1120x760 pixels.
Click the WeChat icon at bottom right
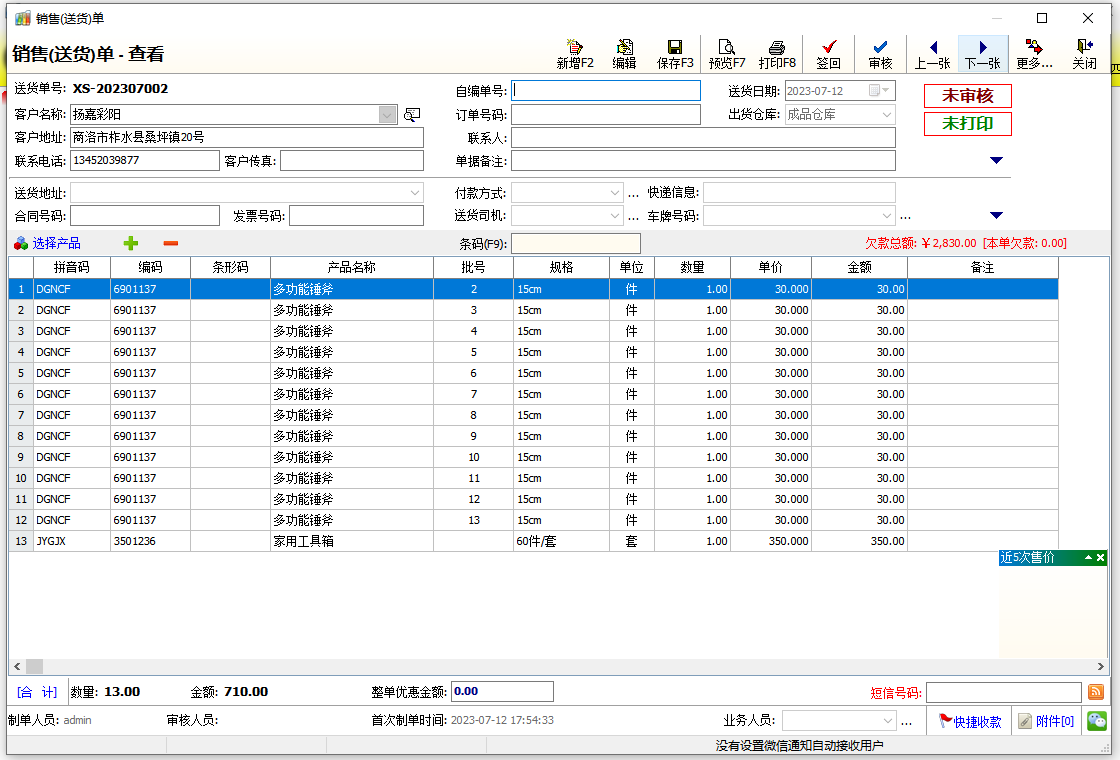[1097, 721]
